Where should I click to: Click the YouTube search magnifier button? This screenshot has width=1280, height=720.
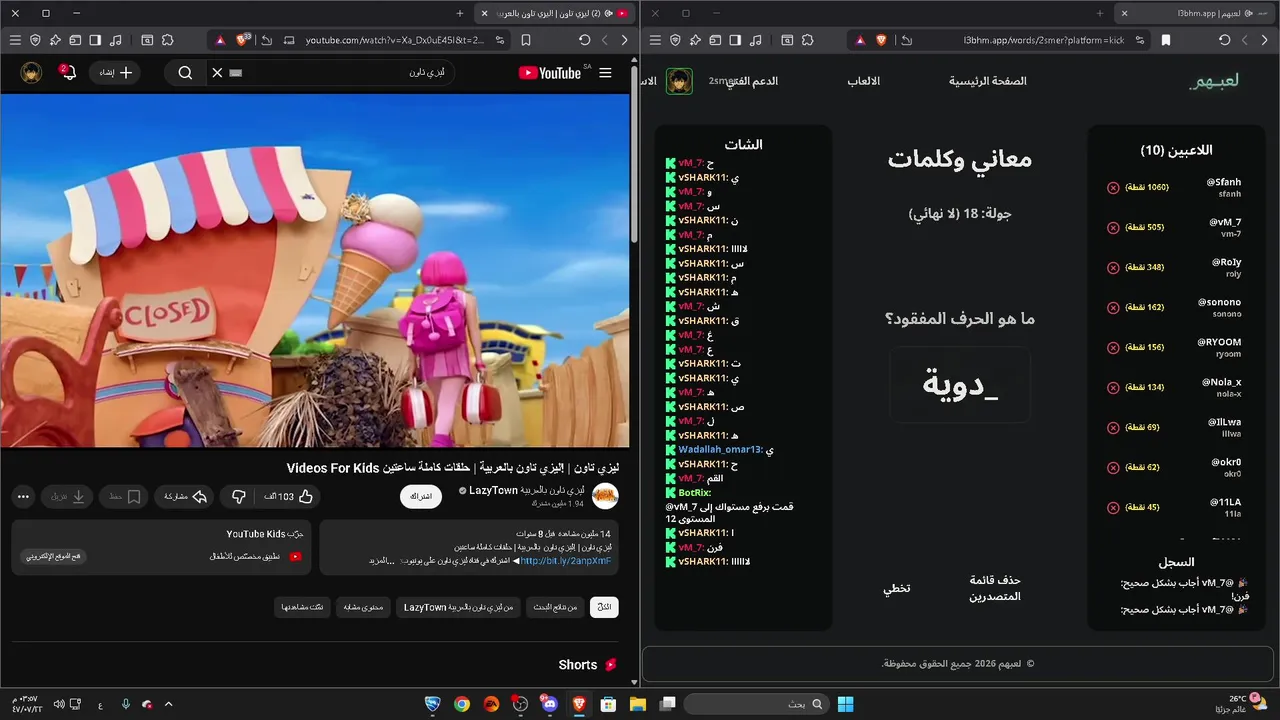click(185, 73)
